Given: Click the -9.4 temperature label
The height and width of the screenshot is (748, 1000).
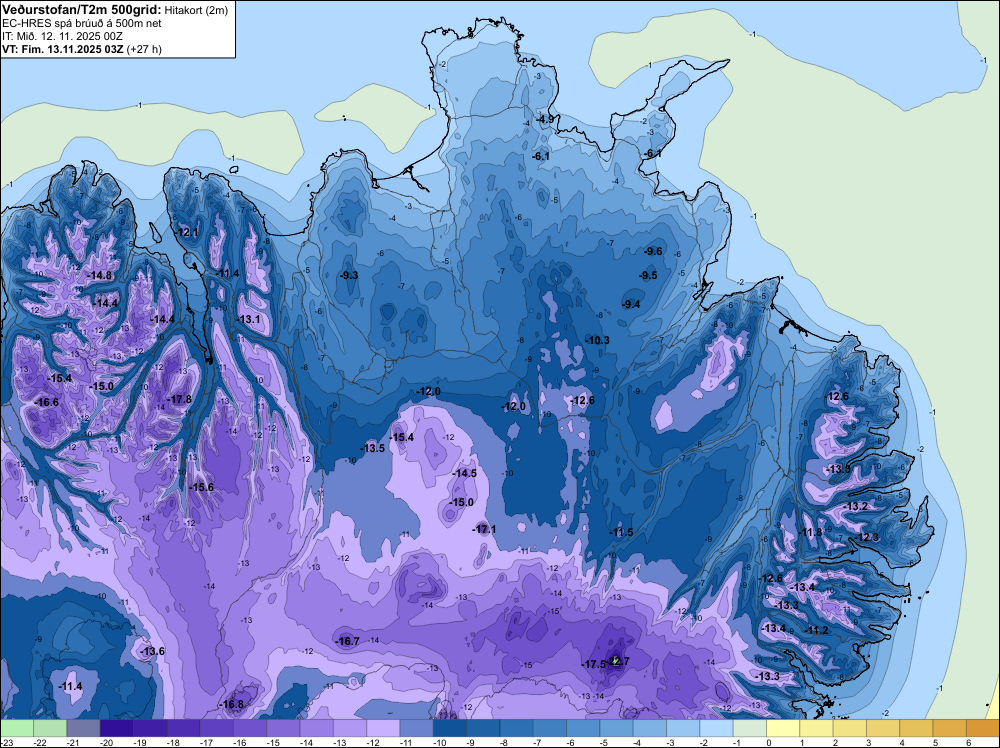Looking at the screenshot, I should click(x=631, y=304).
